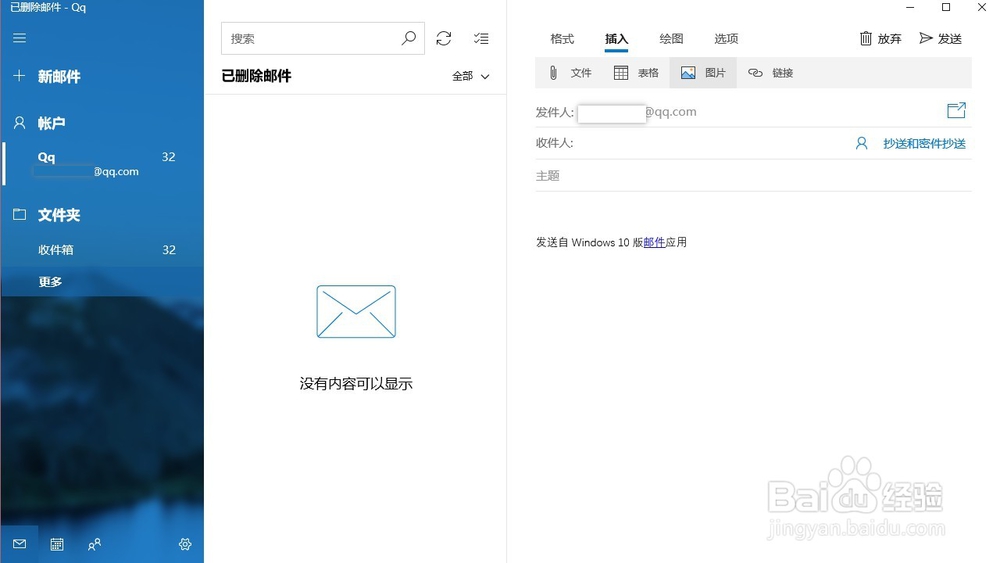Show 抄送和密件抄送 fields
1000x563 pixels.
click(924, 143)
